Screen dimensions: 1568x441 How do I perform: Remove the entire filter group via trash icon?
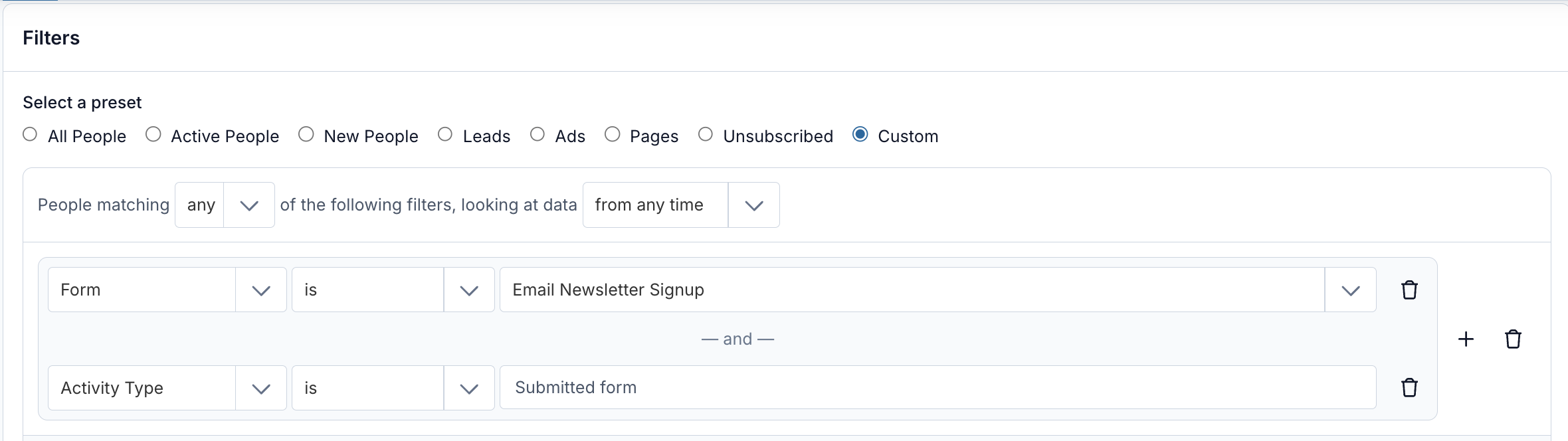point(1513,339)
